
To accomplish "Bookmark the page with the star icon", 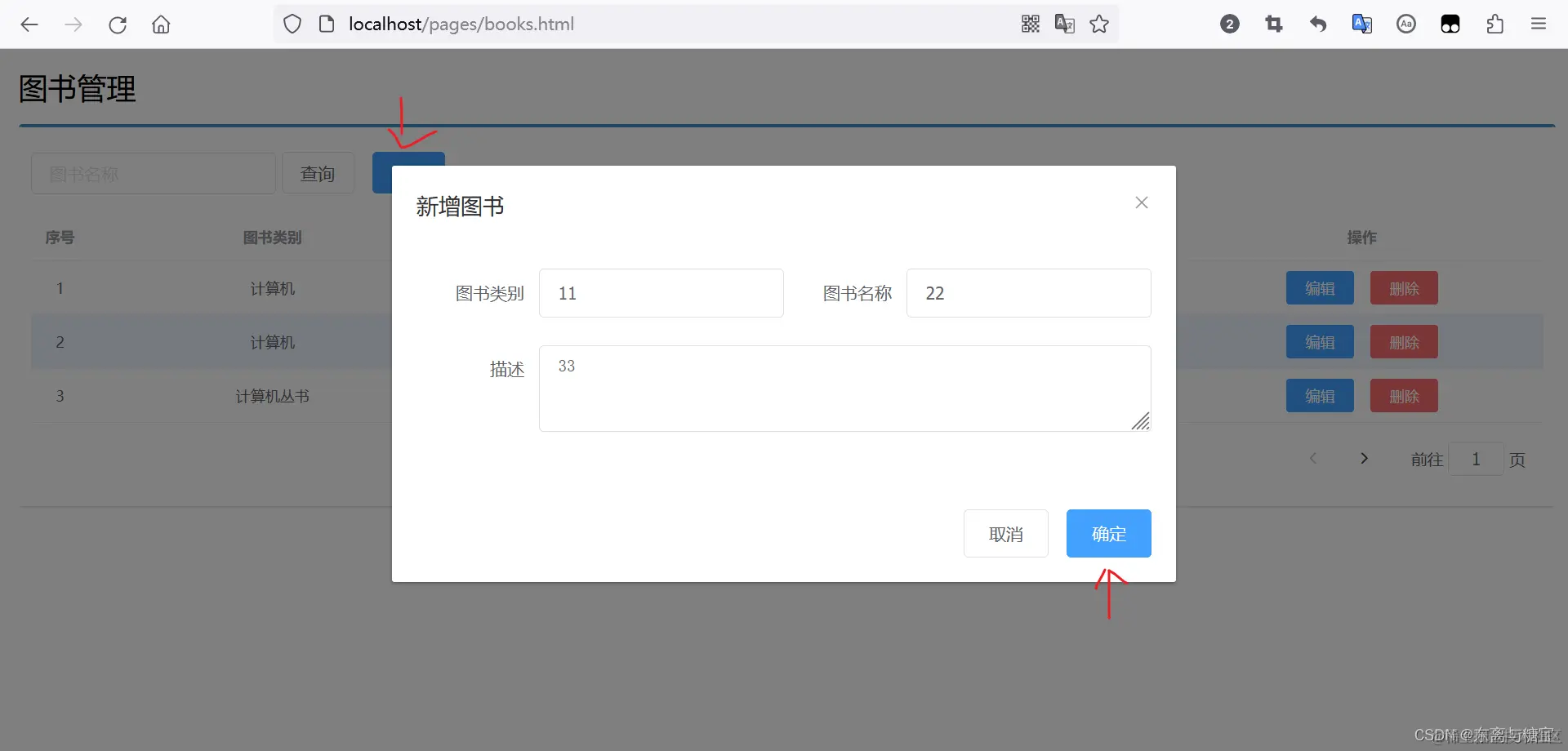I will (x=1099, y=24).
